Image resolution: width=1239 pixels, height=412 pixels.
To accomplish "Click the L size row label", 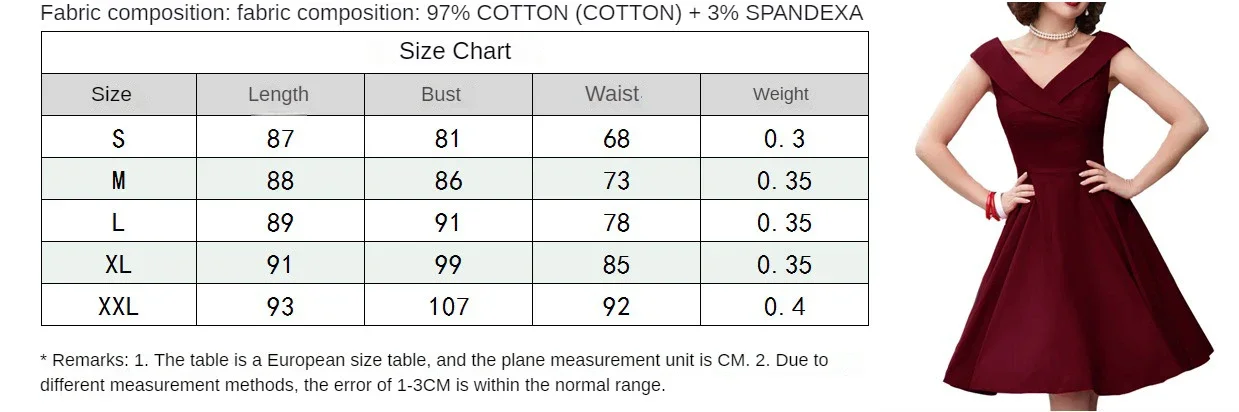I will tap(118, 223).
